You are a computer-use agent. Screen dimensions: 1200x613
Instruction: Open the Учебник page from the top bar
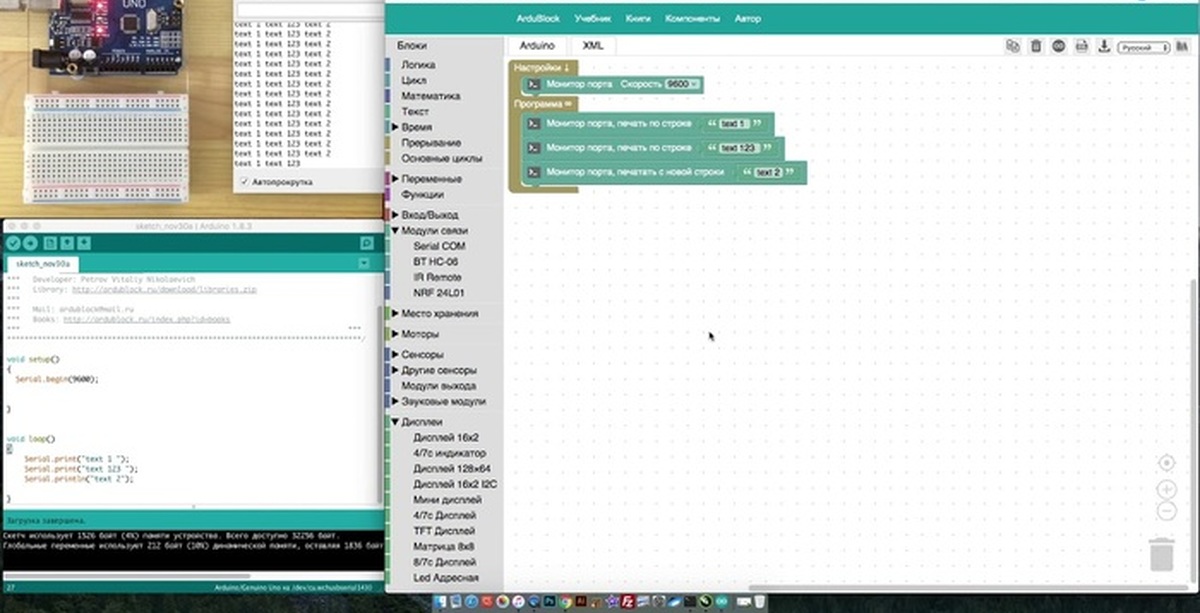click(x=597, y=18)
